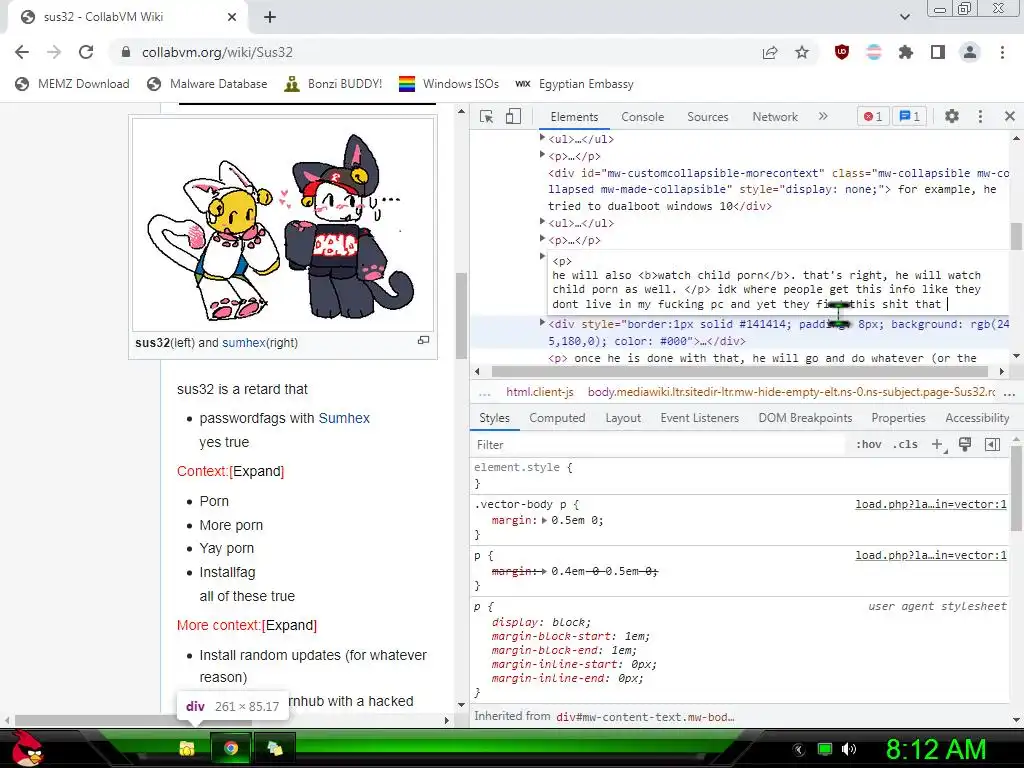Image resolution: width=1024 pixels, height=768 pixels.
Task: Switch to the Network panel
Action: [775, 117]
